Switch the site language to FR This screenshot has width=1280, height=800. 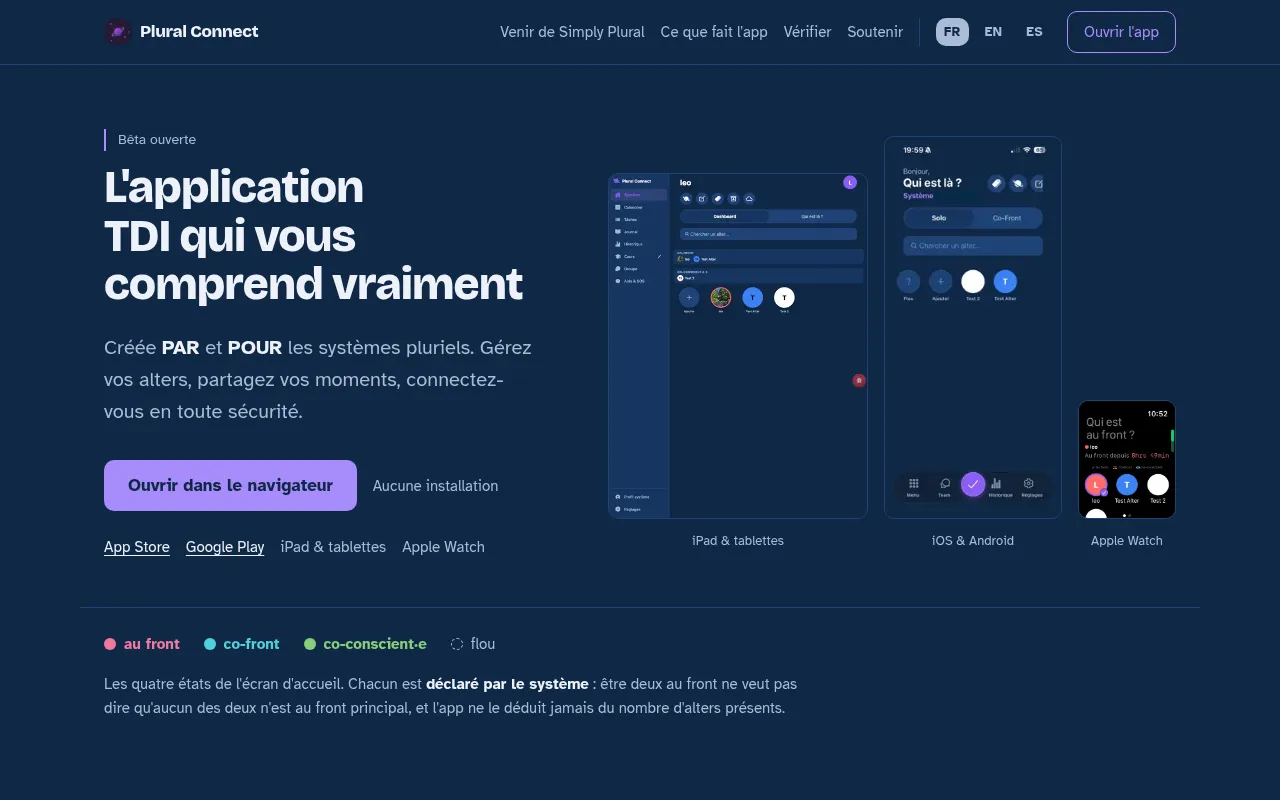click(x=952, y=32)
